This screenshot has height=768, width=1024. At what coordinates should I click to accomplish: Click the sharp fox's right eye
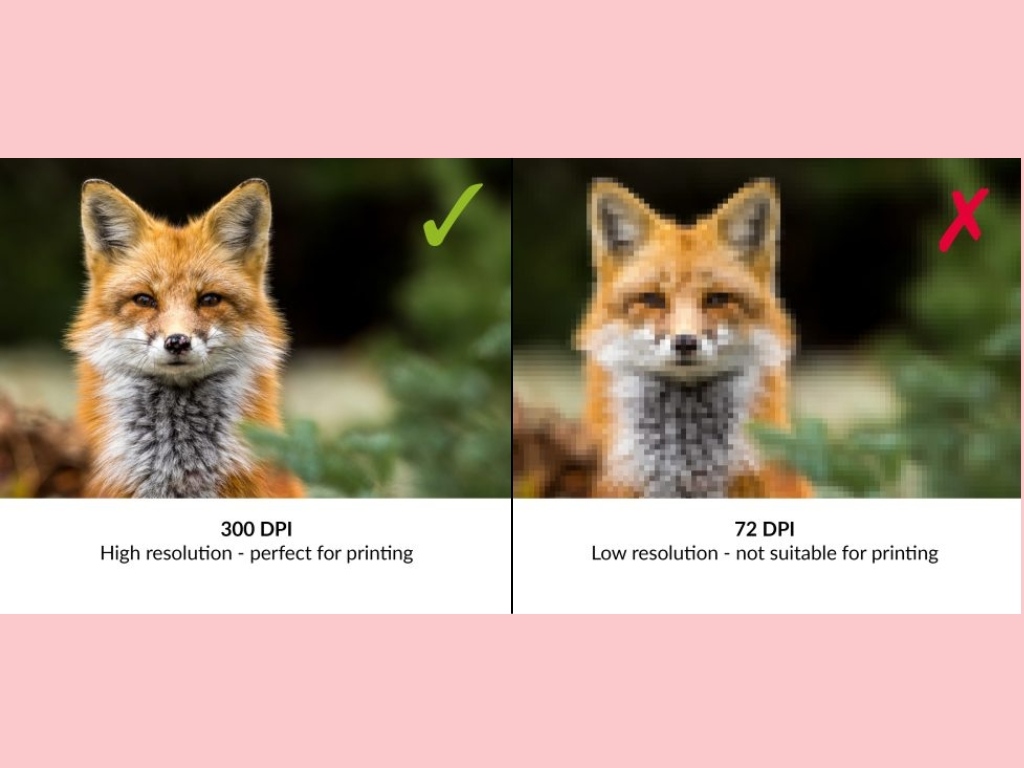(210, 300)
